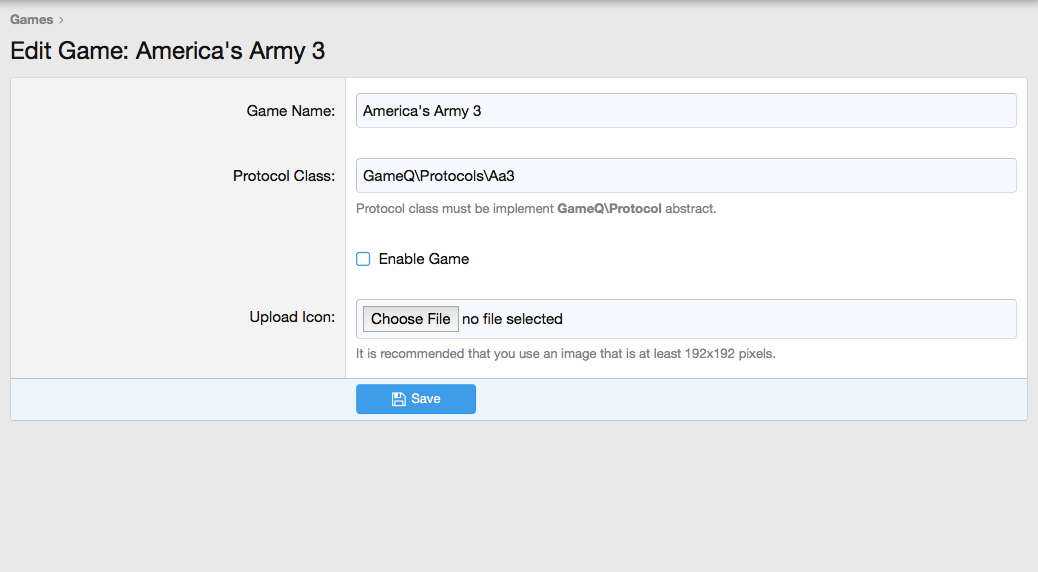Focus the Game Name input field
This screenshot has height=572, width=1038.
click(685, 111)
